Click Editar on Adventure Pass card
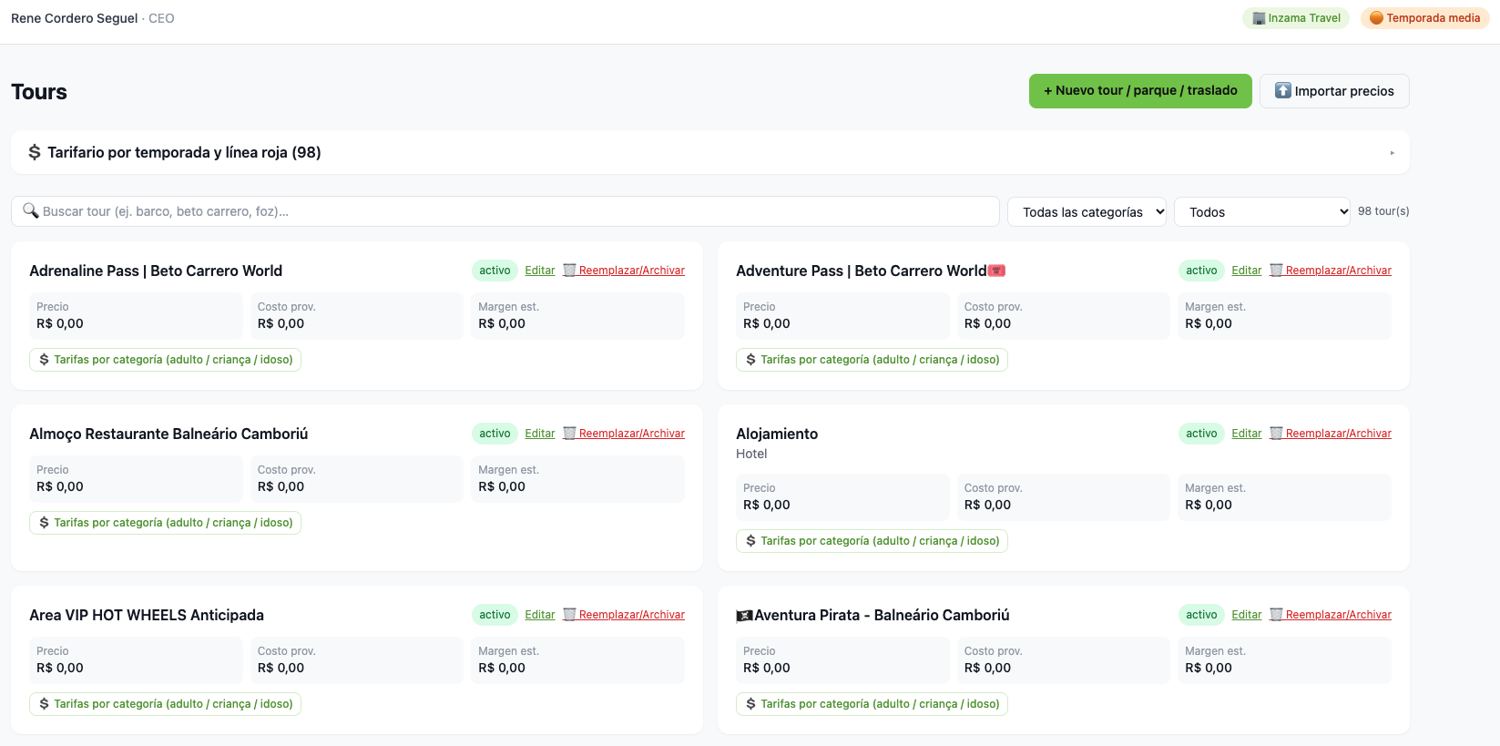The image size is (1500, 746). tap(1247, 270)
